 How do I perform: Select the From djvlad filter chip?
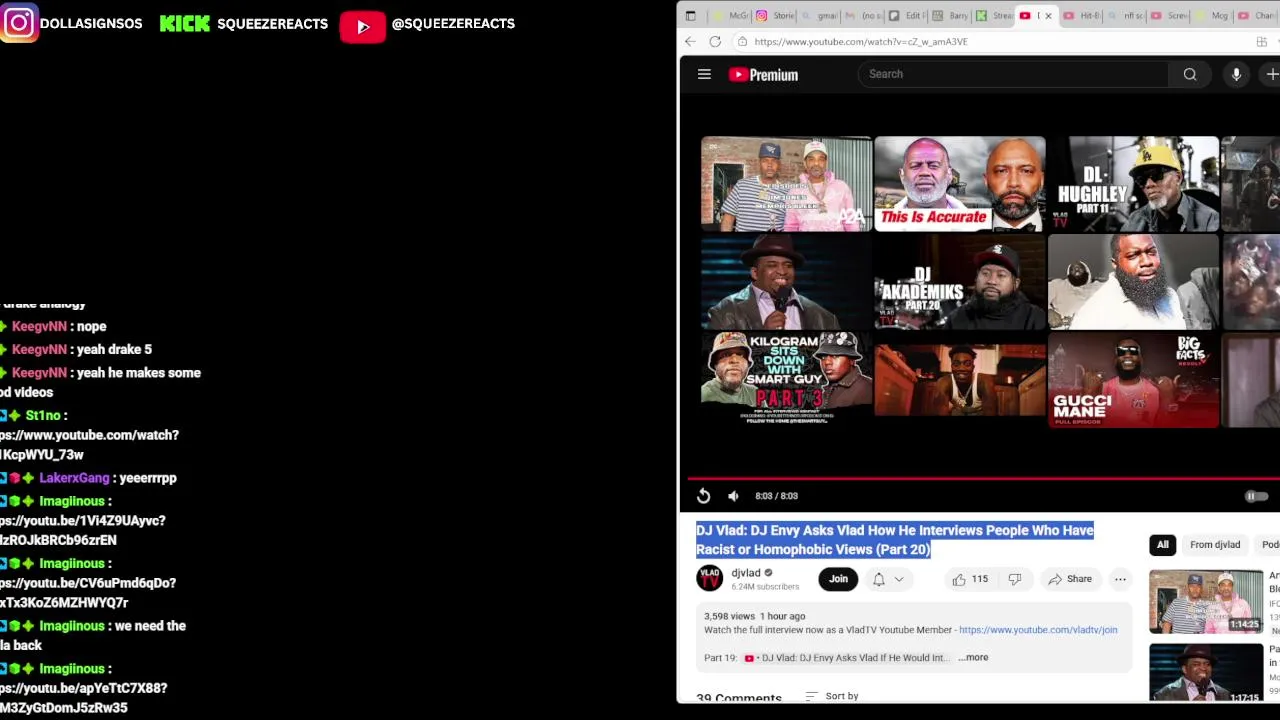1215,545
